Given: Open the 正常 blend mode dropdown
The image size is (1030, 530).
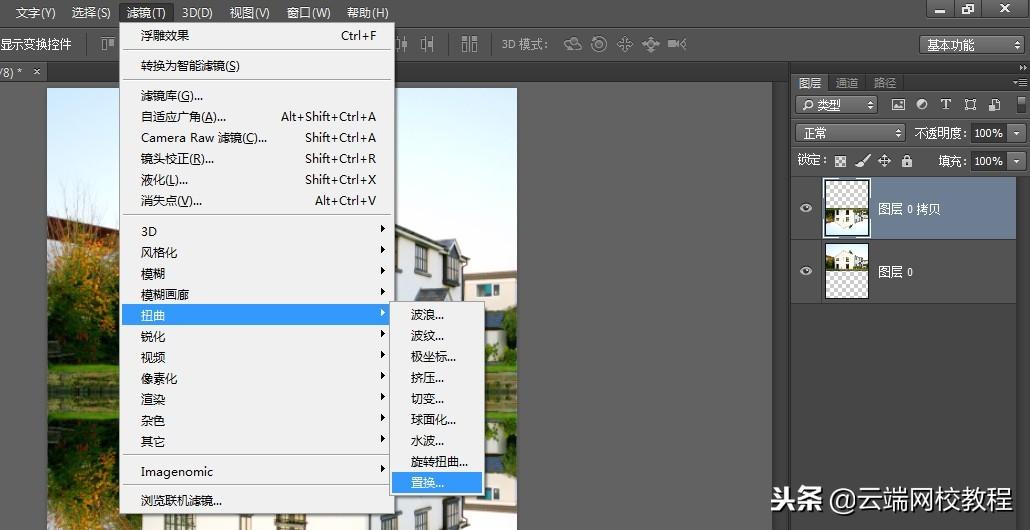Looking at the screenshot, I should click(851, 133).
